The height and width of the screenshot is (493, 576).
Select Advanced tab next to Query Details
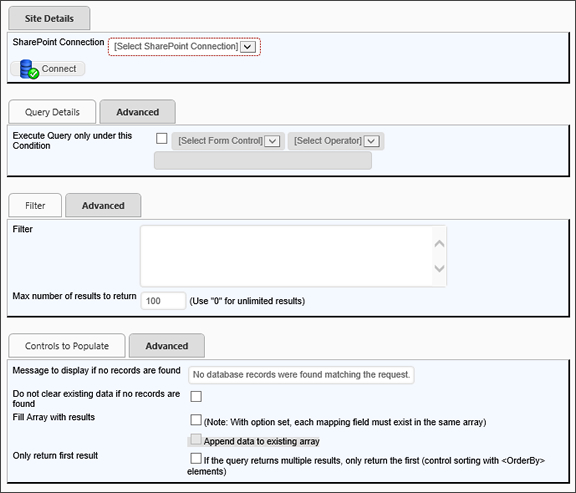click(138, 112)
